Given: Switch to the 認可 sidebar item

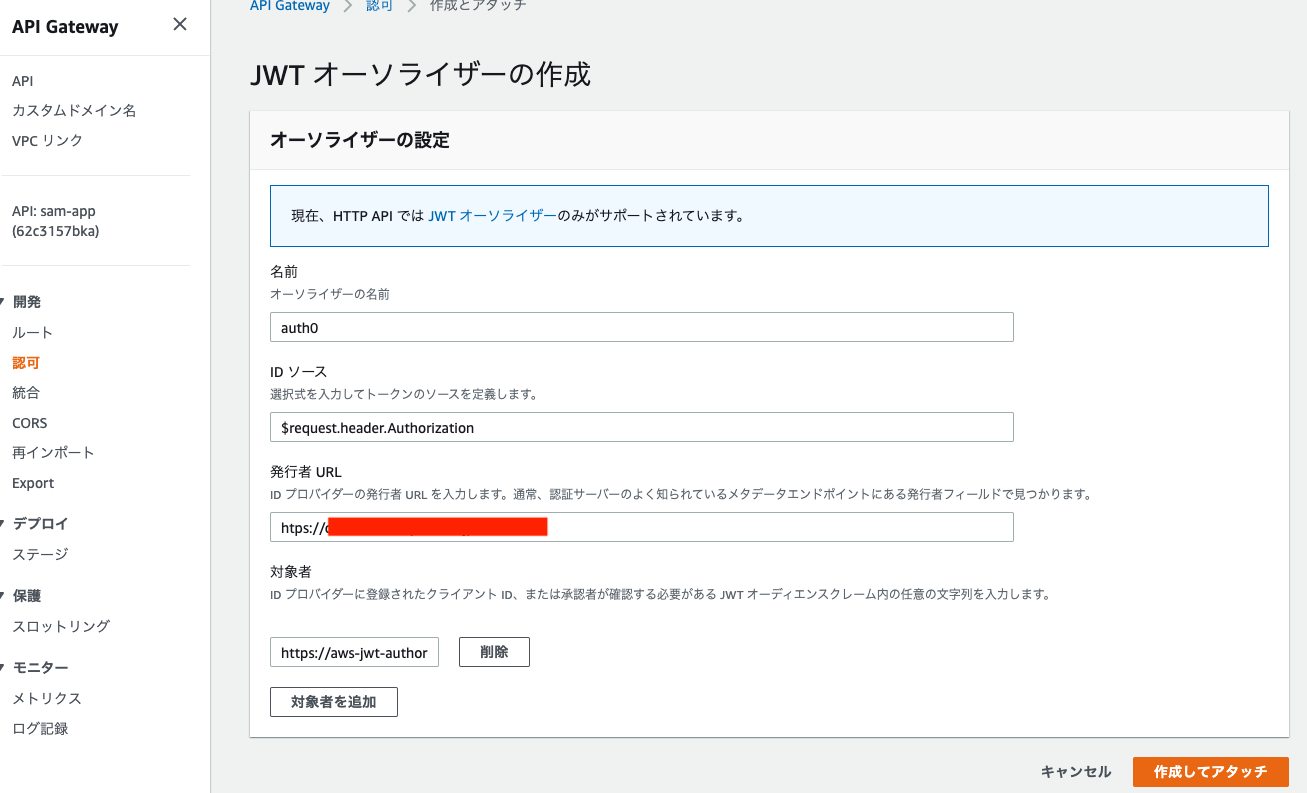Looking at the screenshot, I should pyautogui.click(x=25, y=362).
